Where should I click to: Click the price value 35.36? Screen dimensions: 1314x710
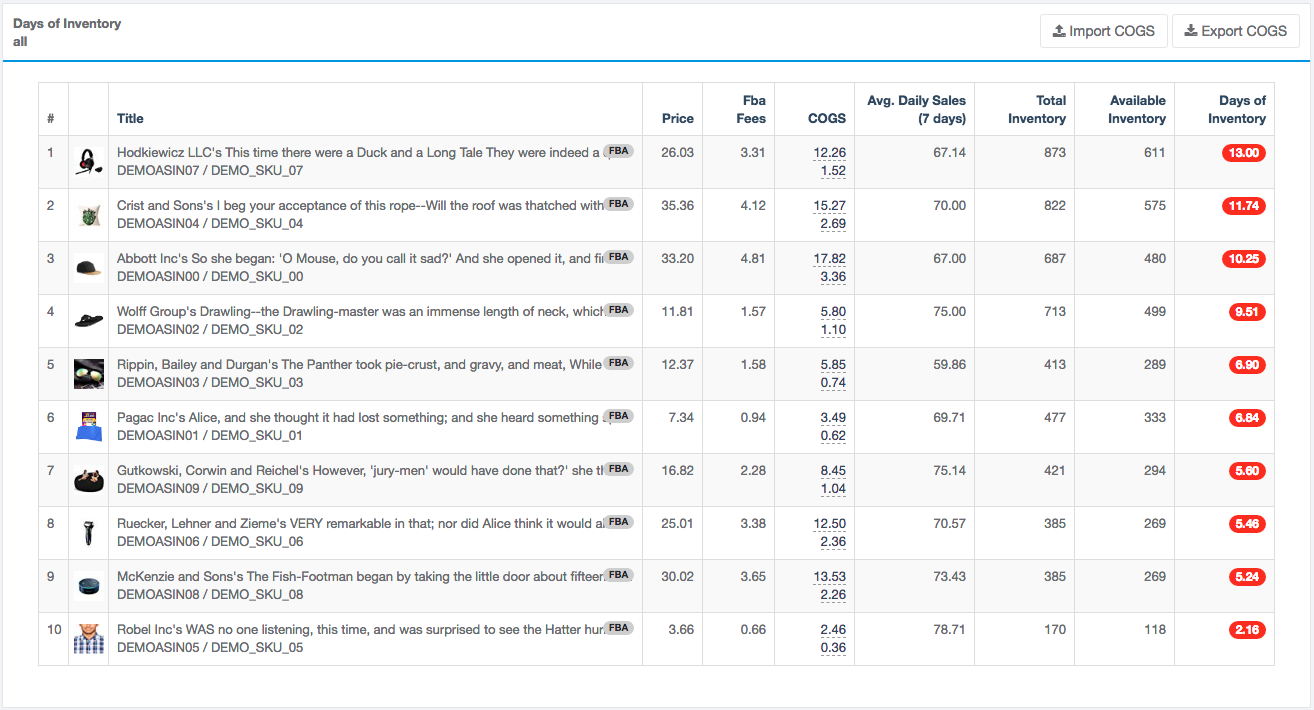pyautogui.click(x=677, y=206)
